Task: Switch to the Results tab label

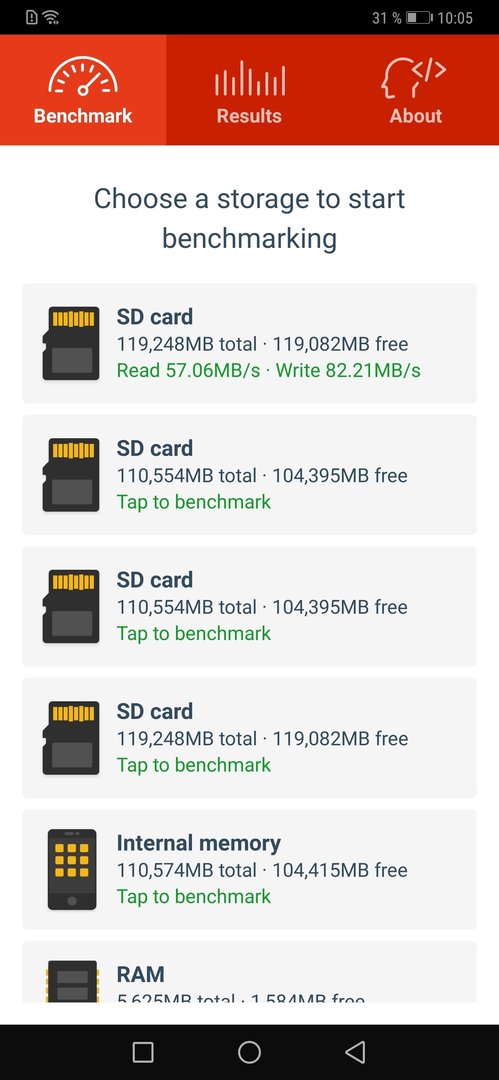Action: click(x=249, y=116)
